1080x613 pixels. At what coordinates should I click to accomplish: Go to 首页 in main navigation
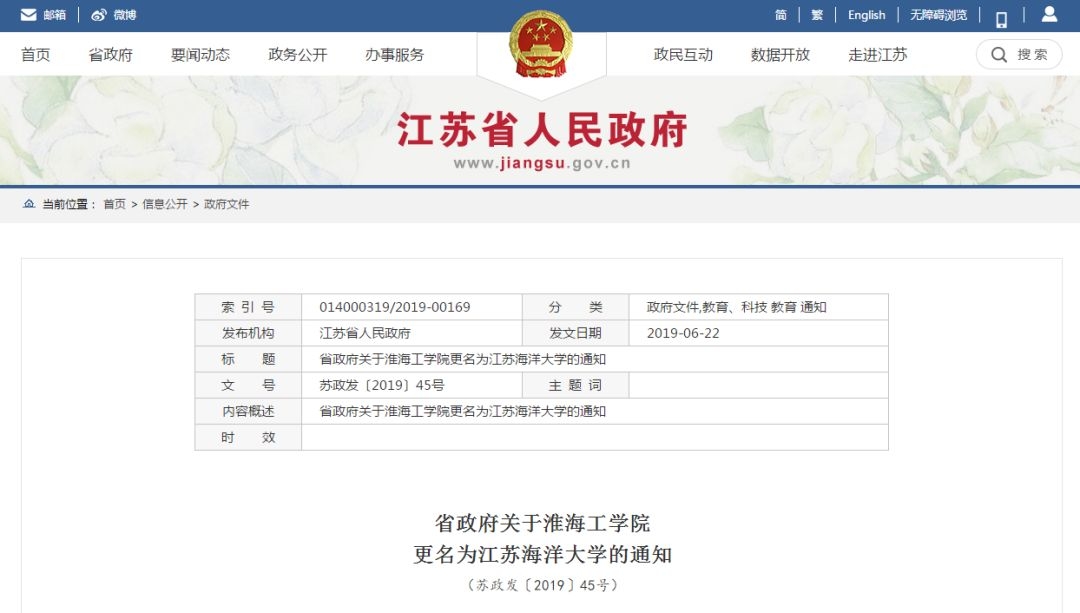click(35, 54)
